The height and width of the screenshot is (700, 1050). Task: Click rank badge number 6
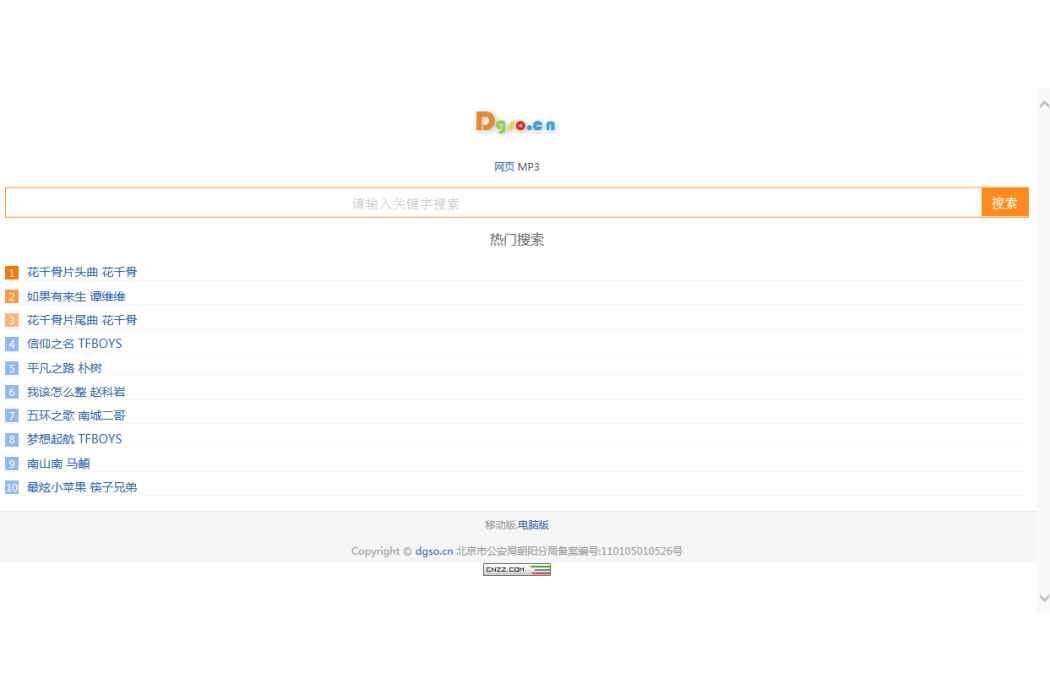click(x=11, y=392)
